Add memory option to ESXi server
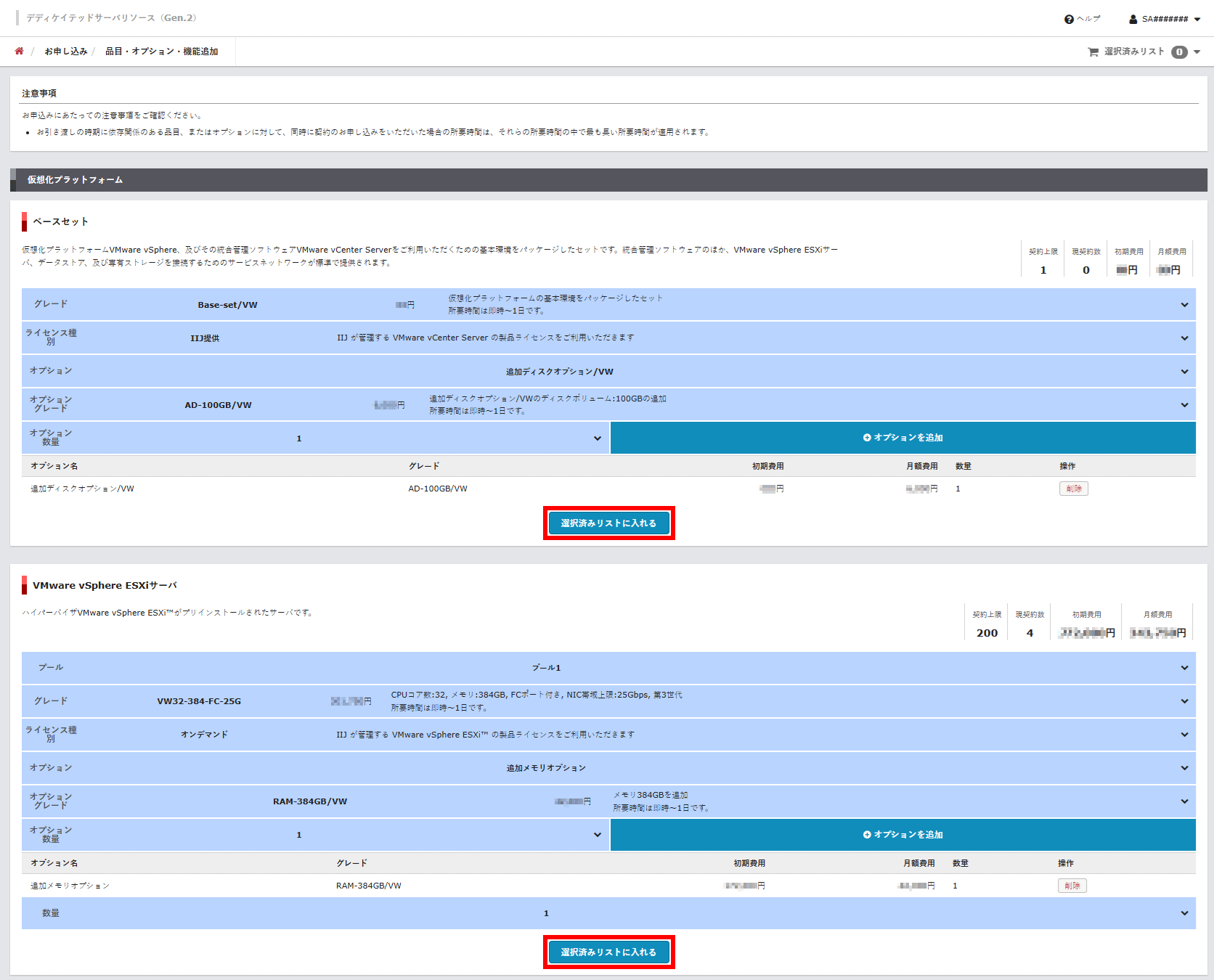This screenshot has width=1214, height=980. pos(903,835)
